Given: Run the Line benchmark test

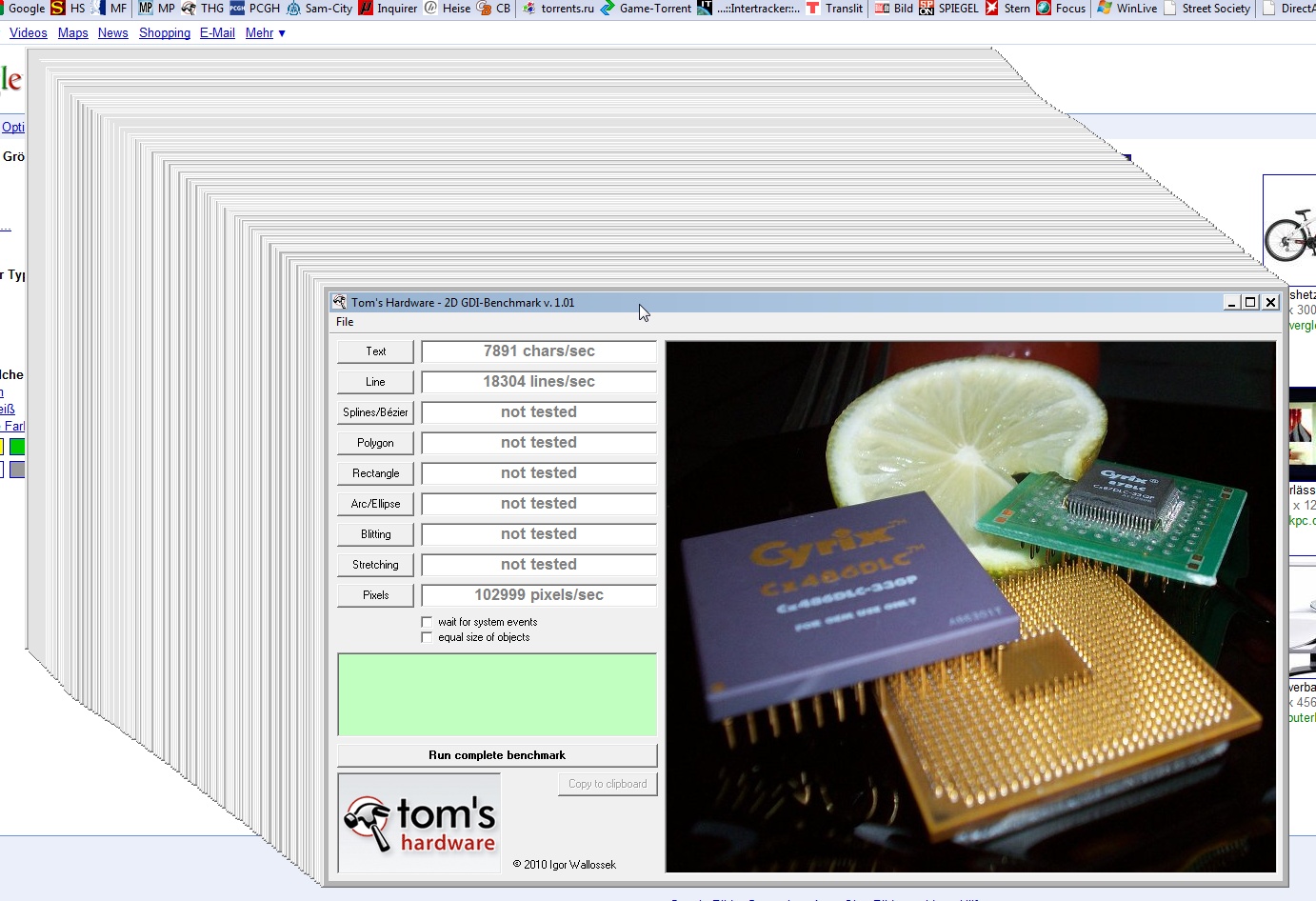Looking at the screenshot, I should (375, 382).
